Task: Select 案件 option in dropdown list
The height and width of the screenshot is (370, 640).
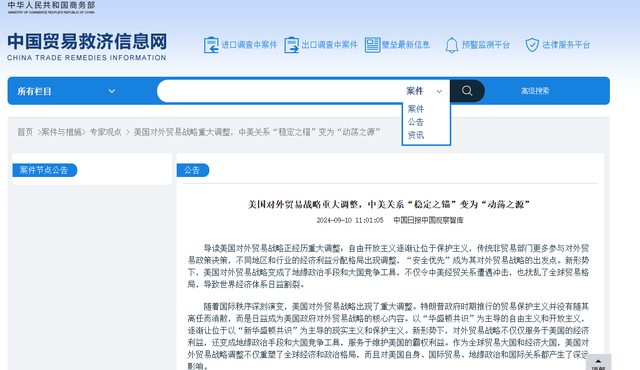Action: click(x=416, y=109)
